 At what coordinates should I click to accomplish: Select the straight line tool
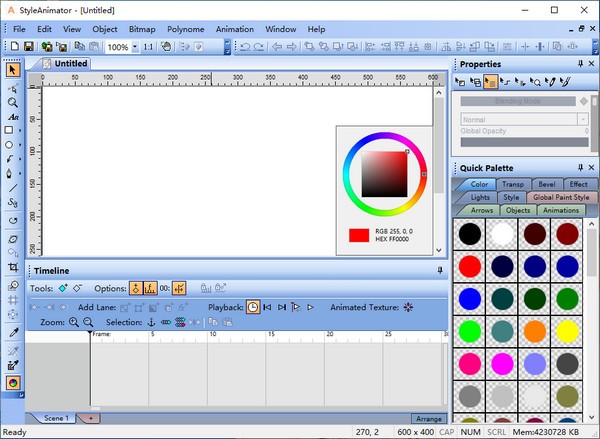click(13, 188)
